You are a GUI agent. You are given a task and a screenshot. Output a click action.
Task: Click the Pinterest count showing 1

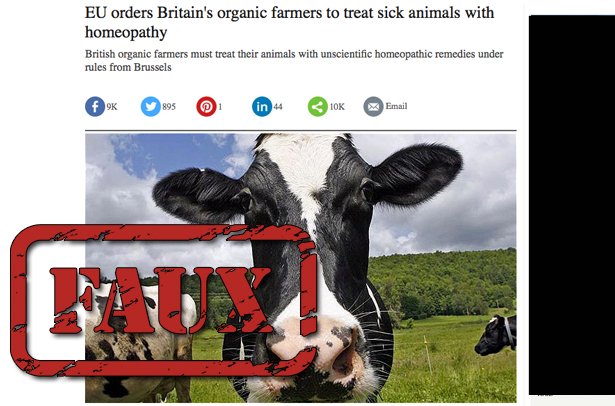point(220,107)
